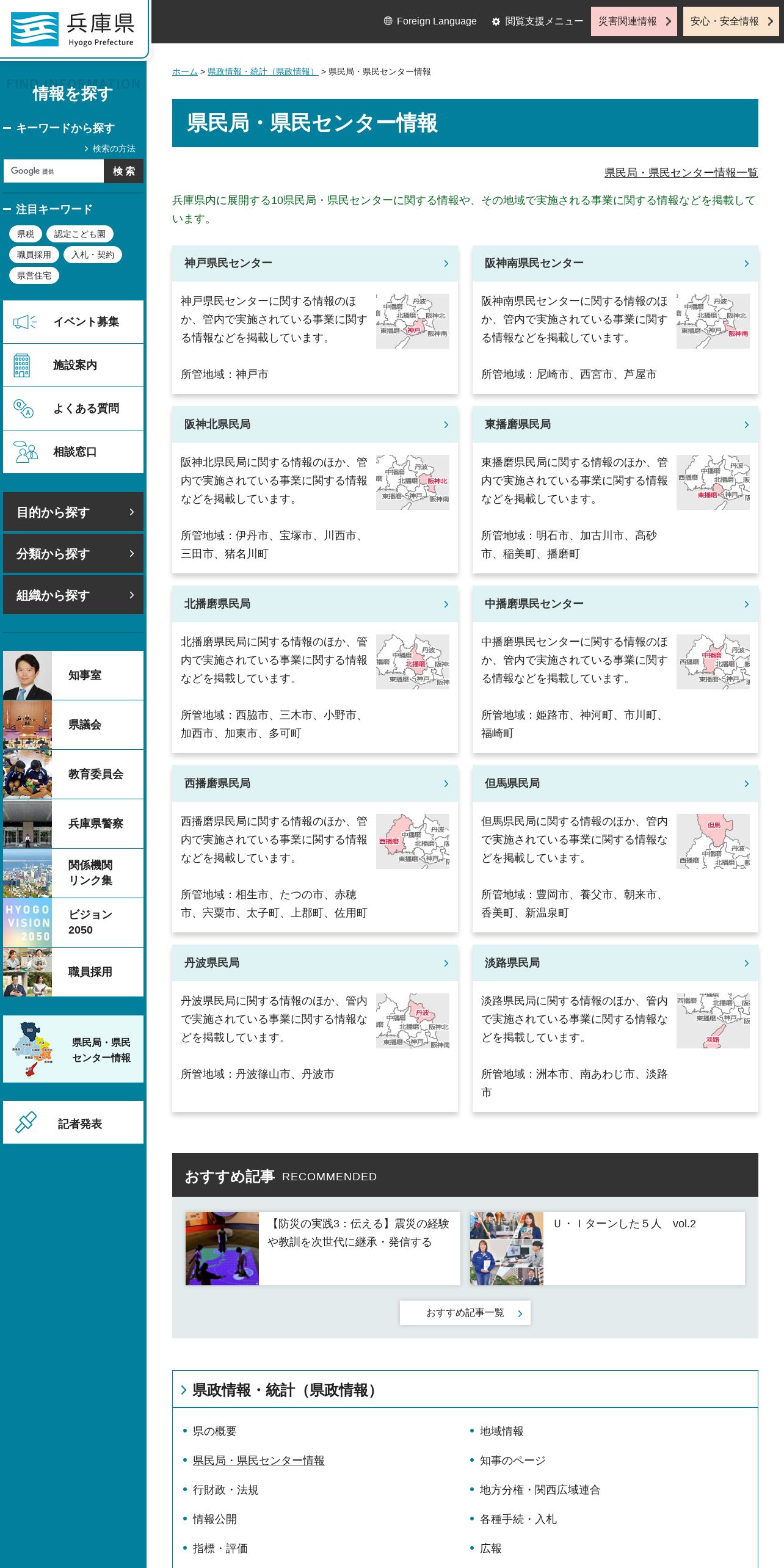Open the governor photo beside 知事室
This screenshot has width=784, height=1568.
coord(27,675)
